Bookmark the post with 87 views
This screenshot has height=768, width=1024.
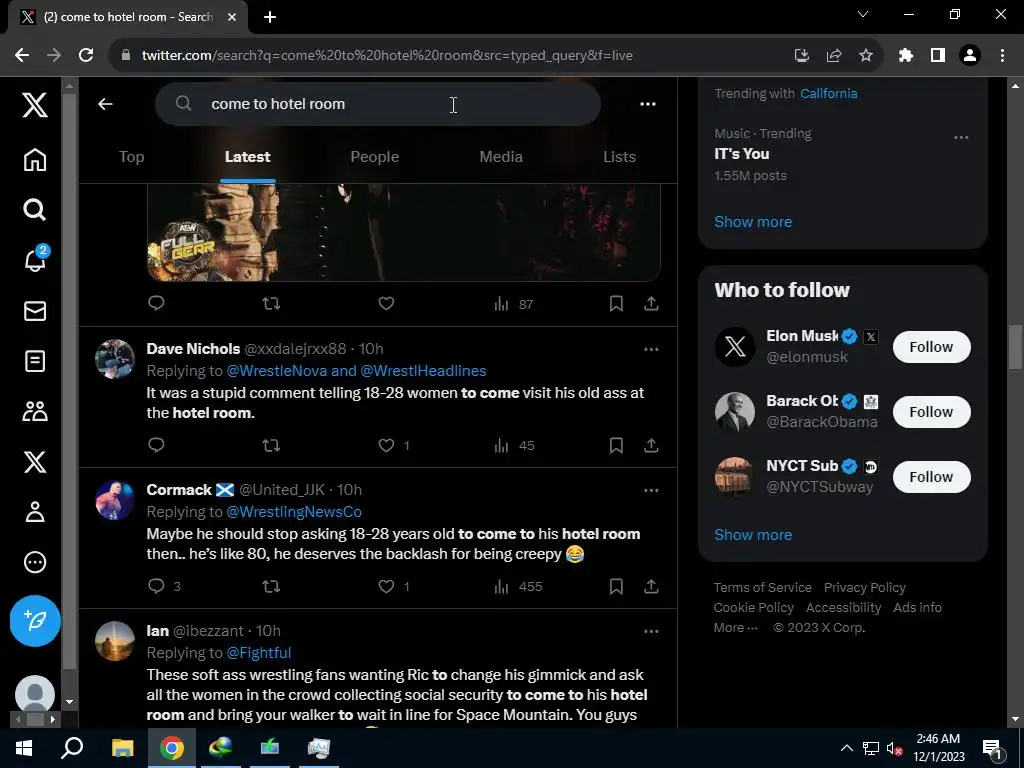(616, 303)
